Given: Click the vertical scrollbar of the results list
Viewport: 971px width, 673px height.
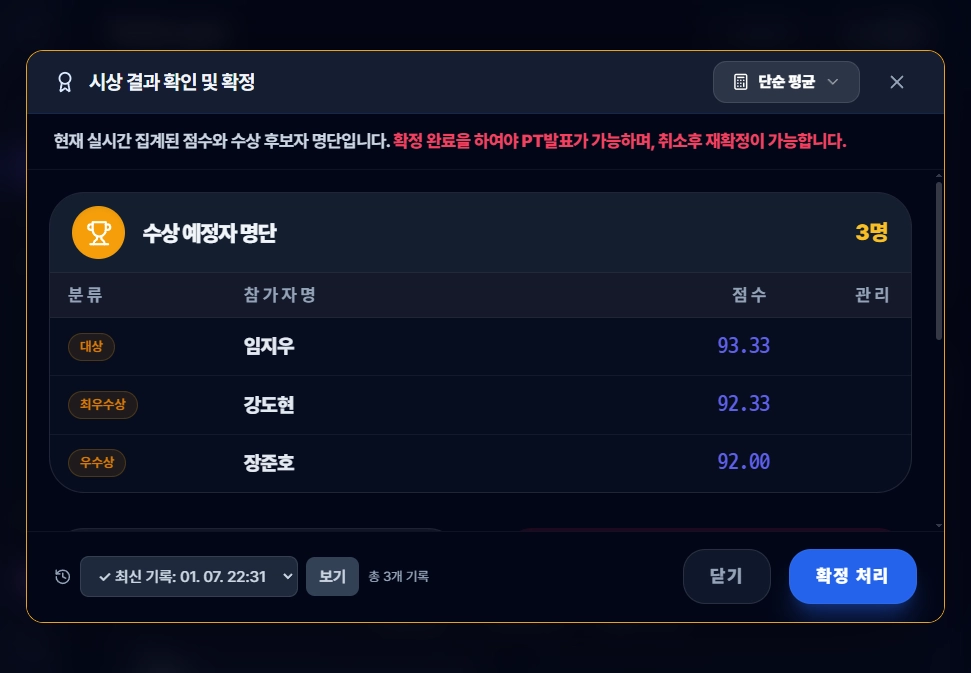Looking at the screenshot, I should (x=938, y=260).
